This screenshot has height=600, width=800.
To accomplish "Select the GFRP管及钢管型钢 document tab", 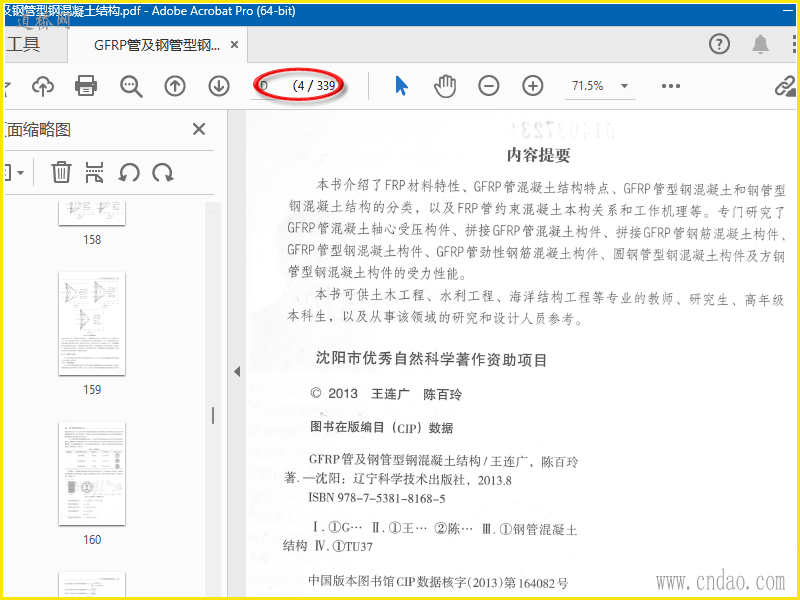I will pos(157,45).
